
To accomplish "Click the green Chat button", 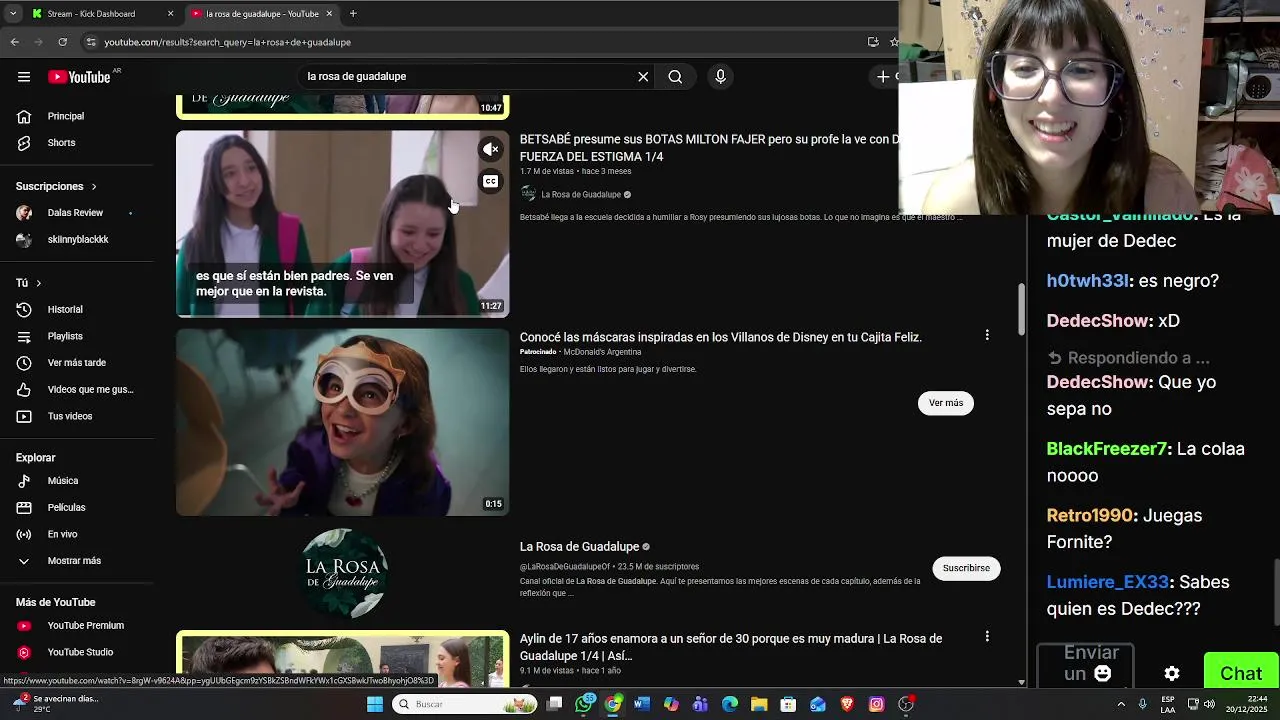I will click(x=1241, y=674).
